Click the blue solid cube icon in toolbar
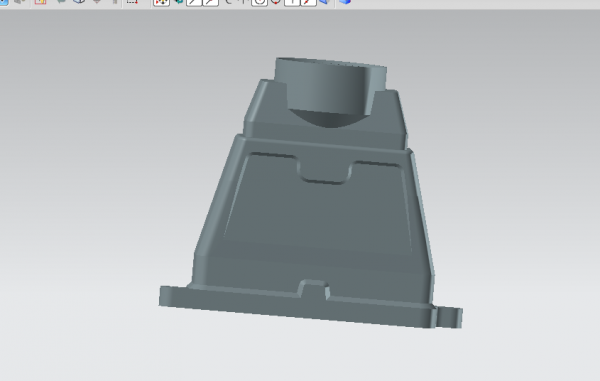The width and height of the screenshot is (600, 381). 345,2
